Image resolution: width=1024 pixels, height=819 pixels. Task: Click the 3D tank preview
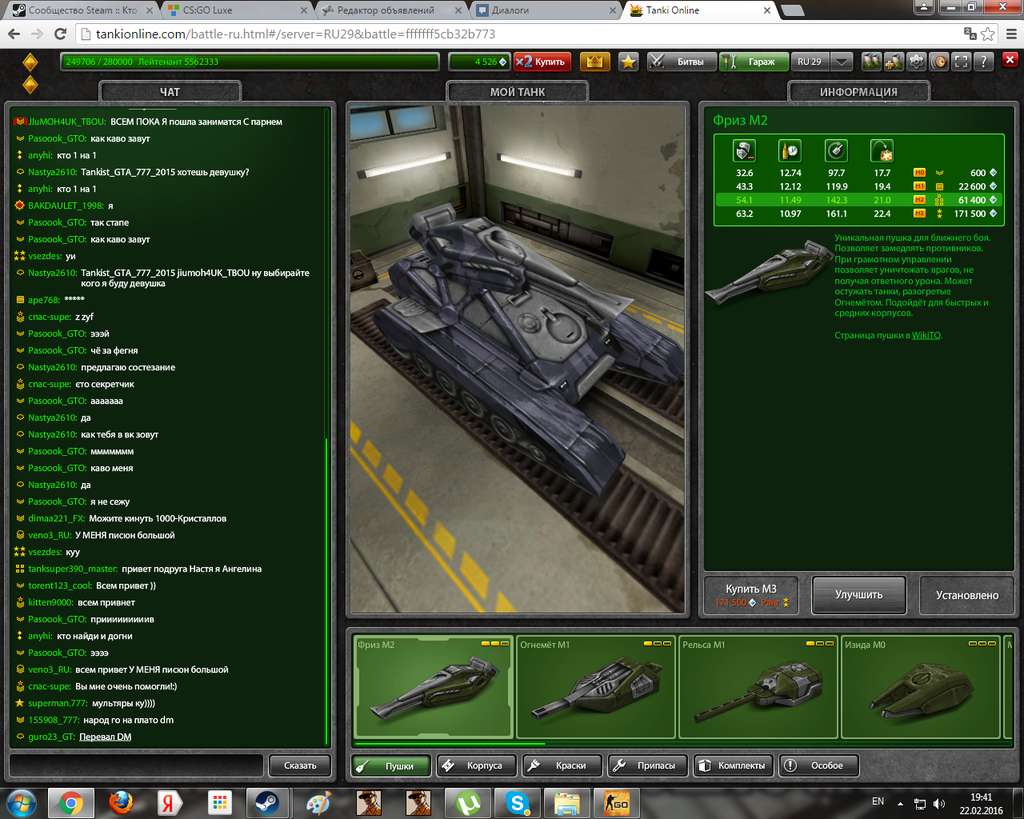(x=517, y=359)
